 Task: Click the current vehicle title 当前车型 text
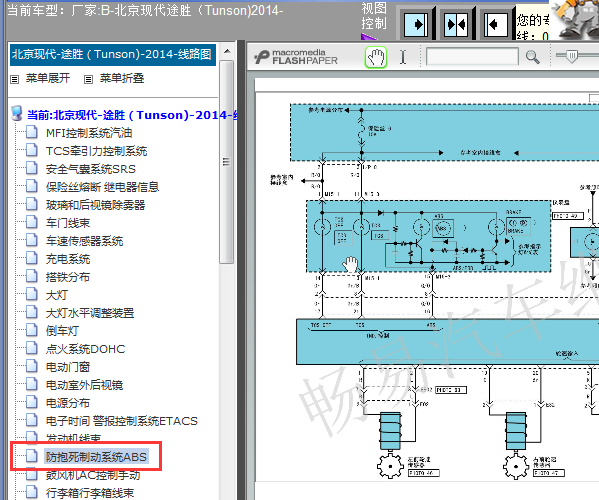(x=146, y=10)
